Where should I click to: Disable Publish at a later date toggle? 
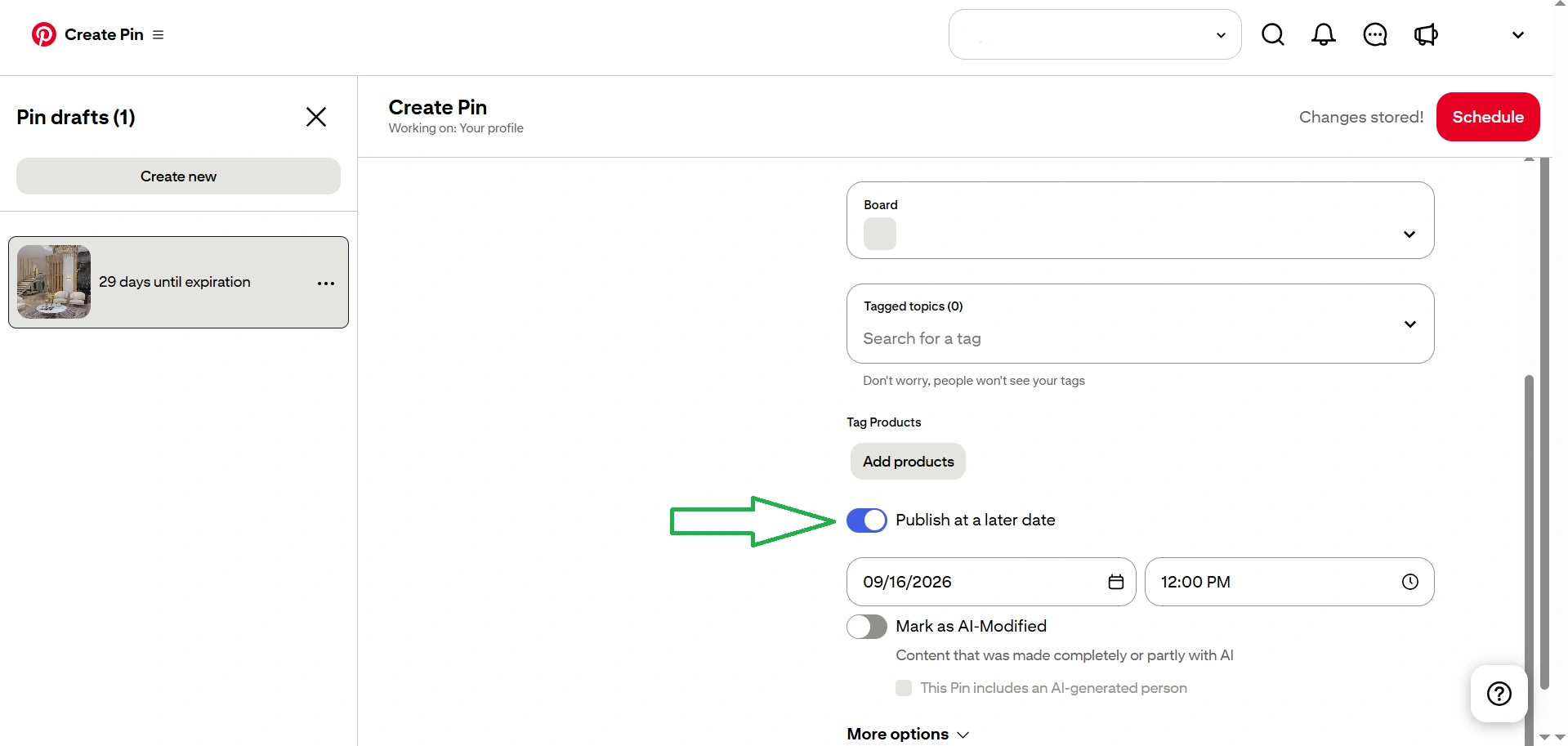click(x=867, y=520)
